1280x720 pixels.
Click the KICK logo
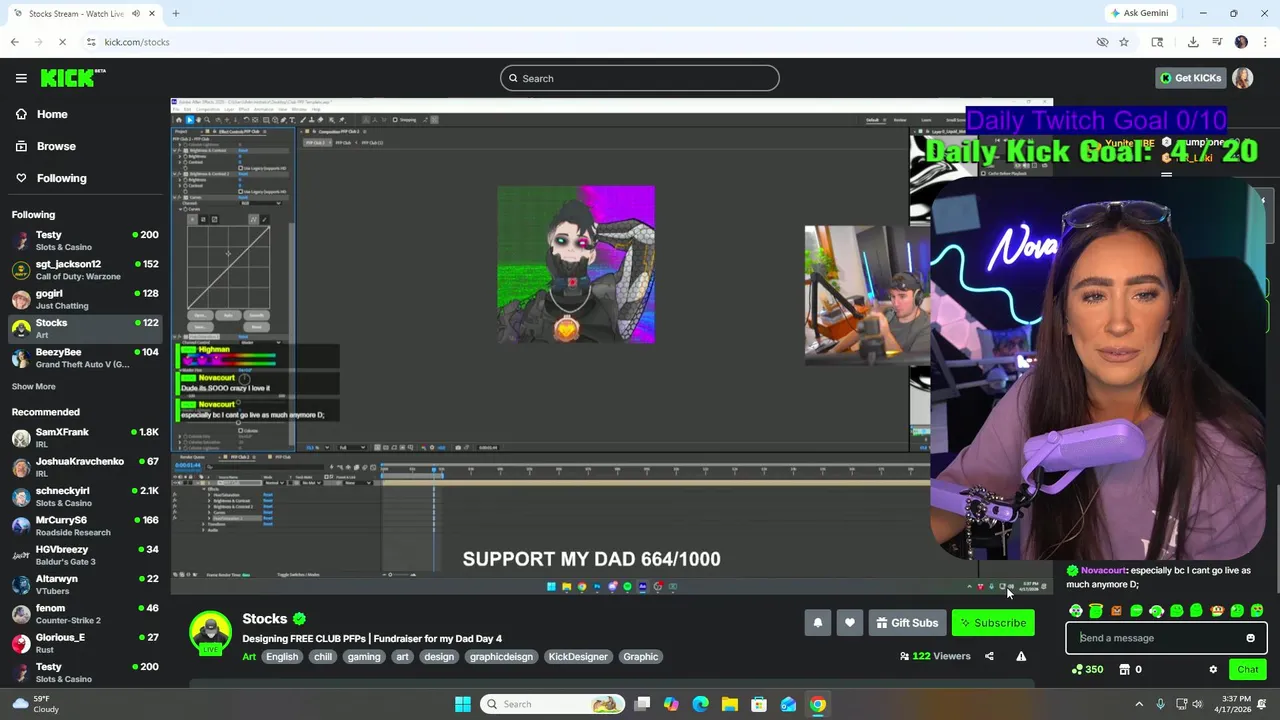(72, 78)
